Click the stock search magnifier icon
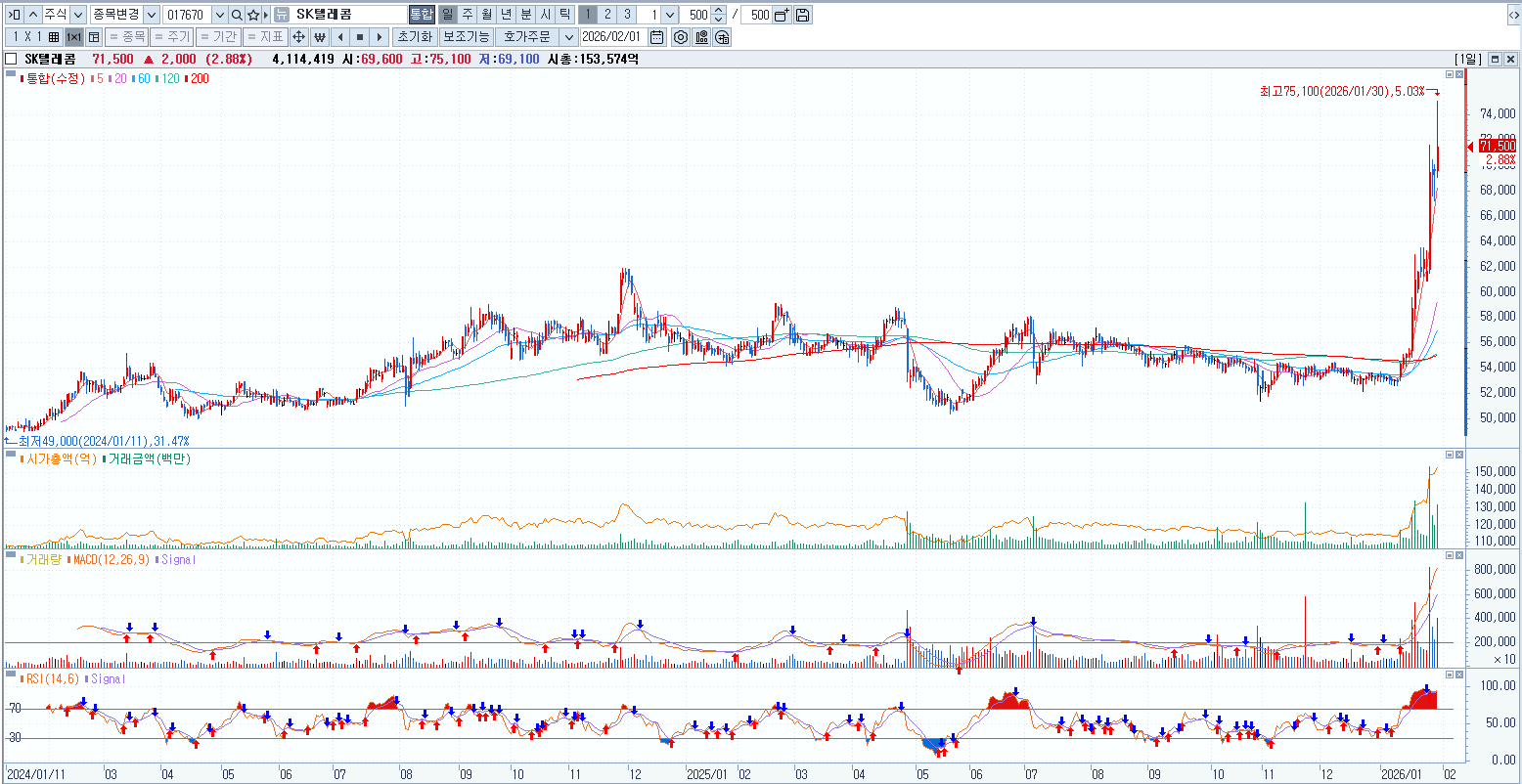This screenshot has width=1522, height=784. [237, 15]
